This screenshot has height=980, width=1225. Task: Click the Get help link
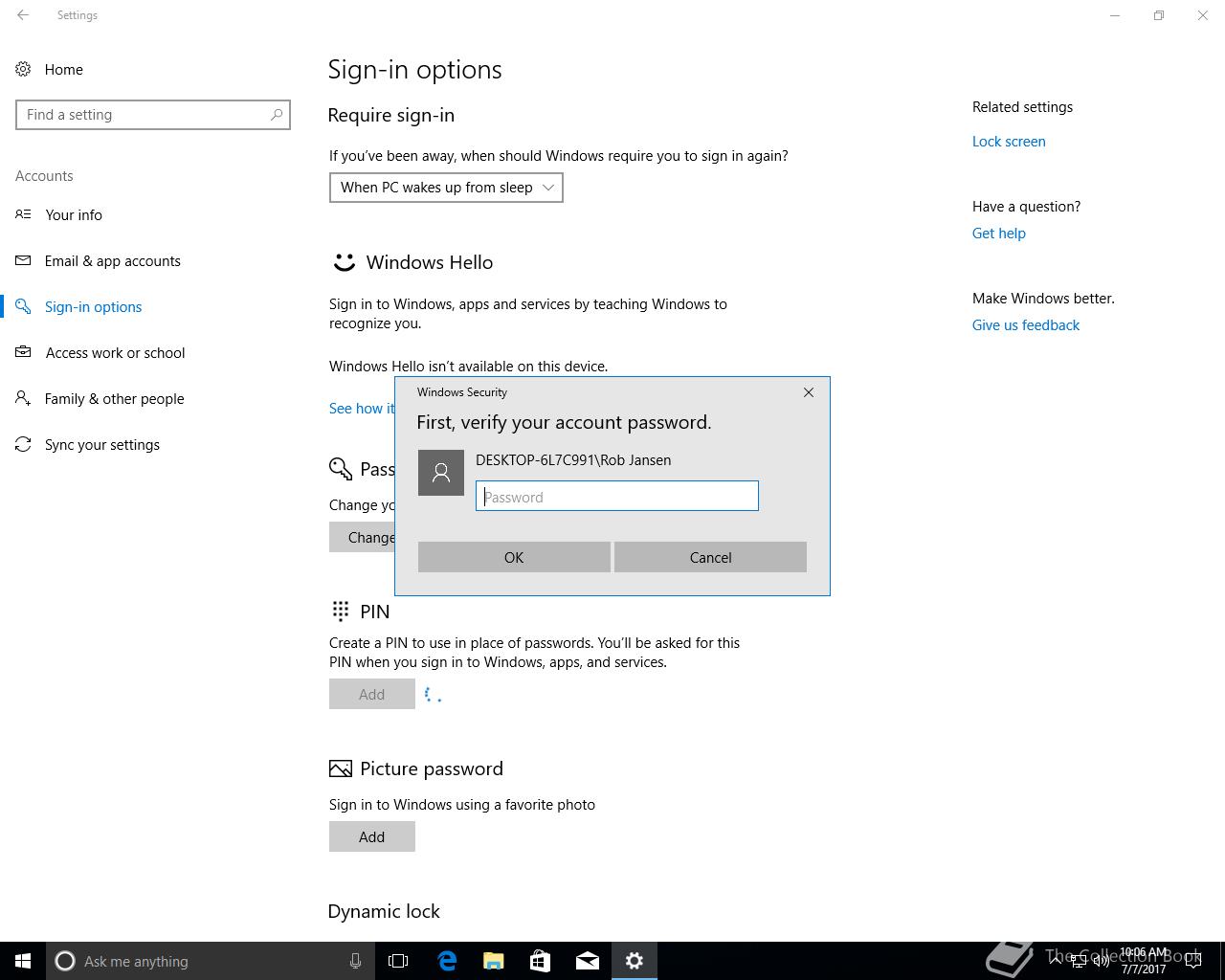pos(999,233)
